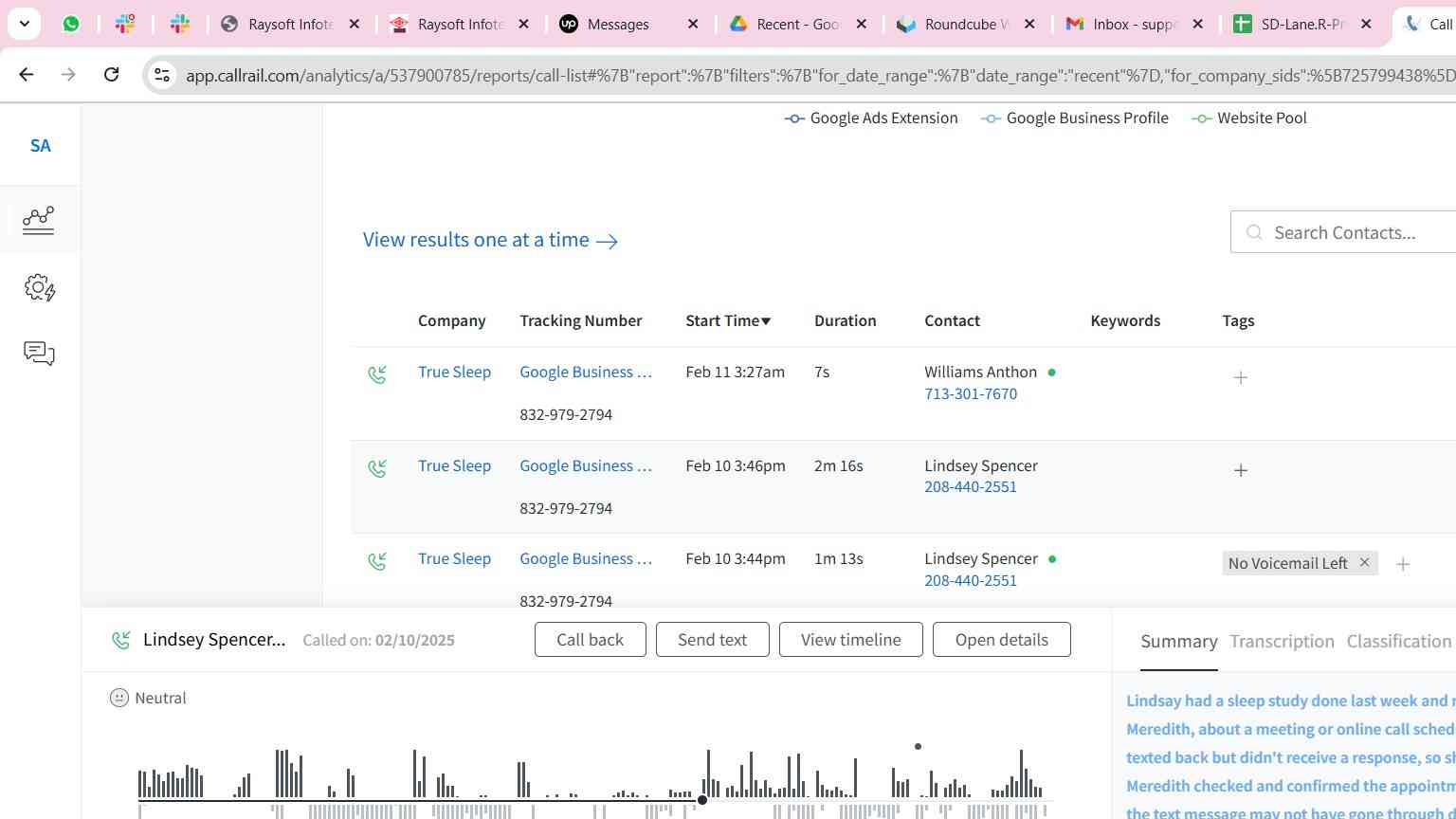Switch to WhatsApp browser tab
This screenshot has height=819, width=1456.
(71, 24)
